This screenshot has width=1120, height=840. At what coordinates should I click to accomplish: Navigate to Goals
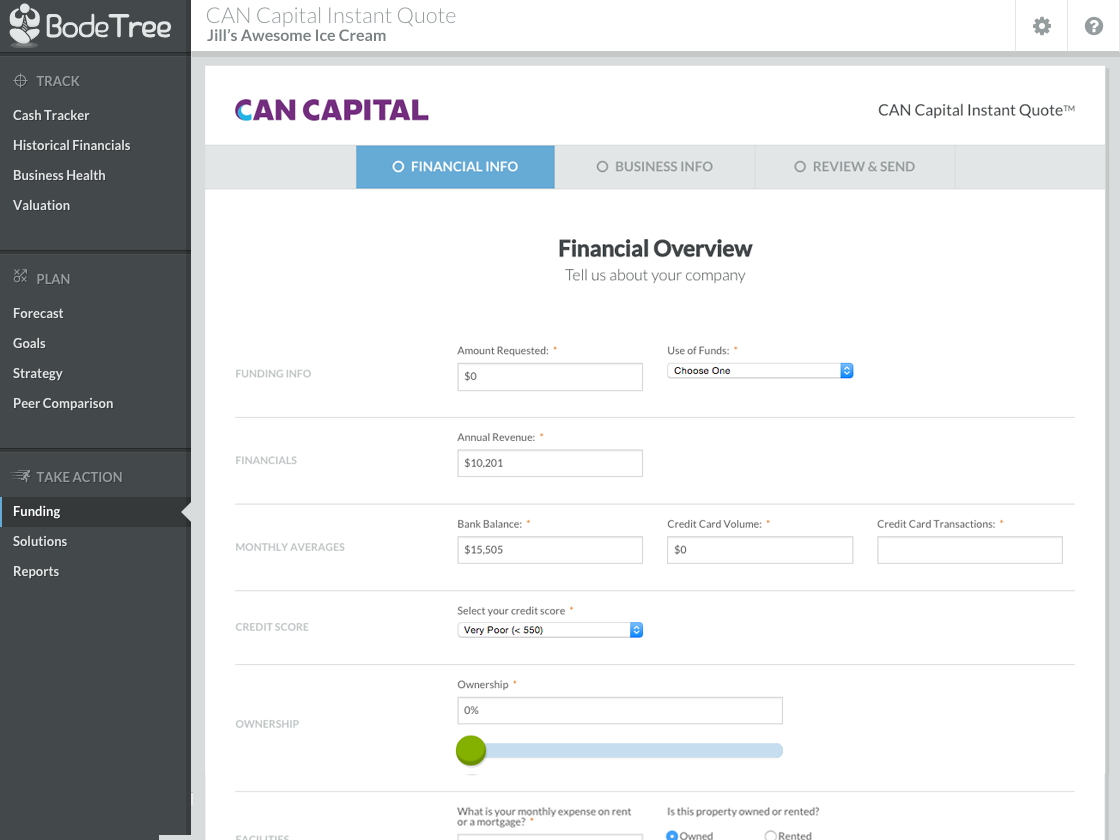[x=29, y=343]
